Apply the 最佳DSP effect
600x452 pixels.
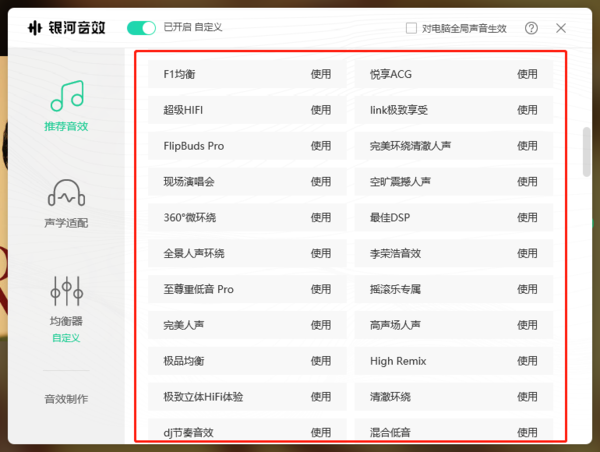click(527, 217)
